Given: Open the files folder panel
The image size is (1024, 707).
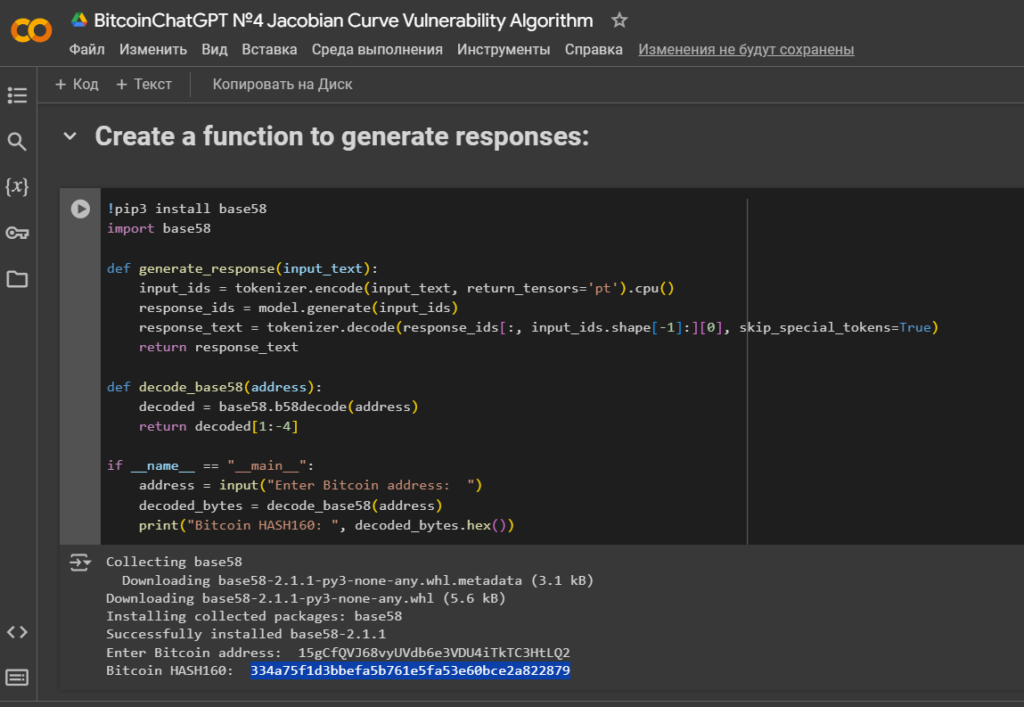Looking at the screenshot, I should click(x=17, y=279).
